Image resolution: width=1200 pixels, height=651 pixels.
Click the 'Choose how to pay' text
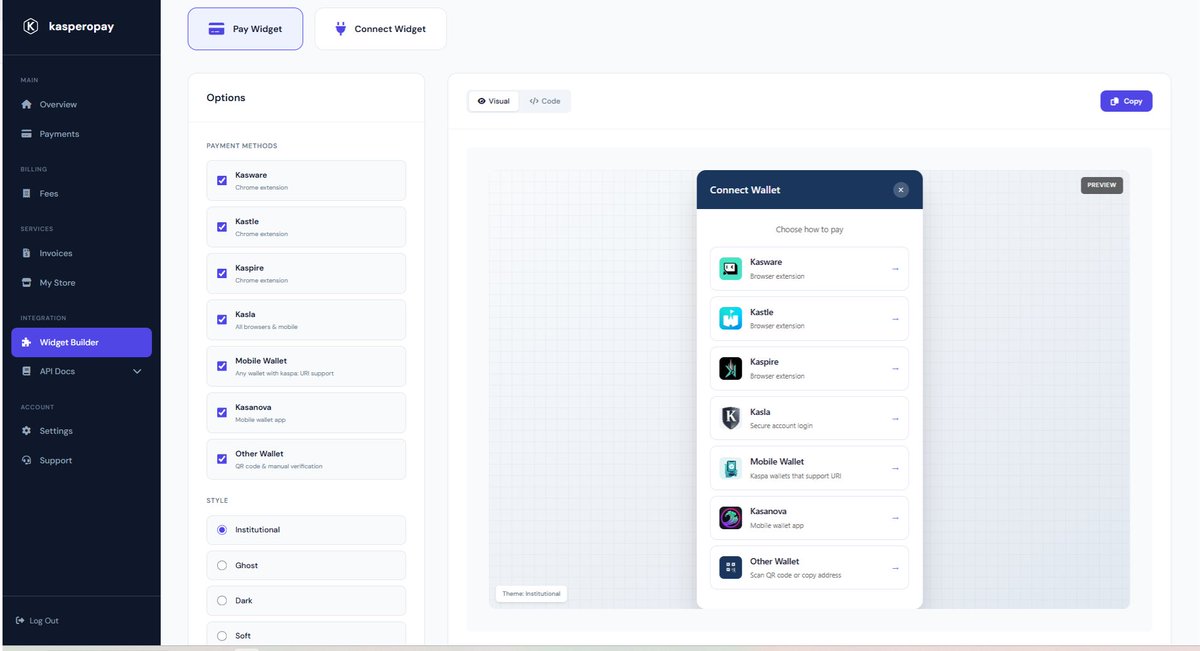click(x=809, y=230)
